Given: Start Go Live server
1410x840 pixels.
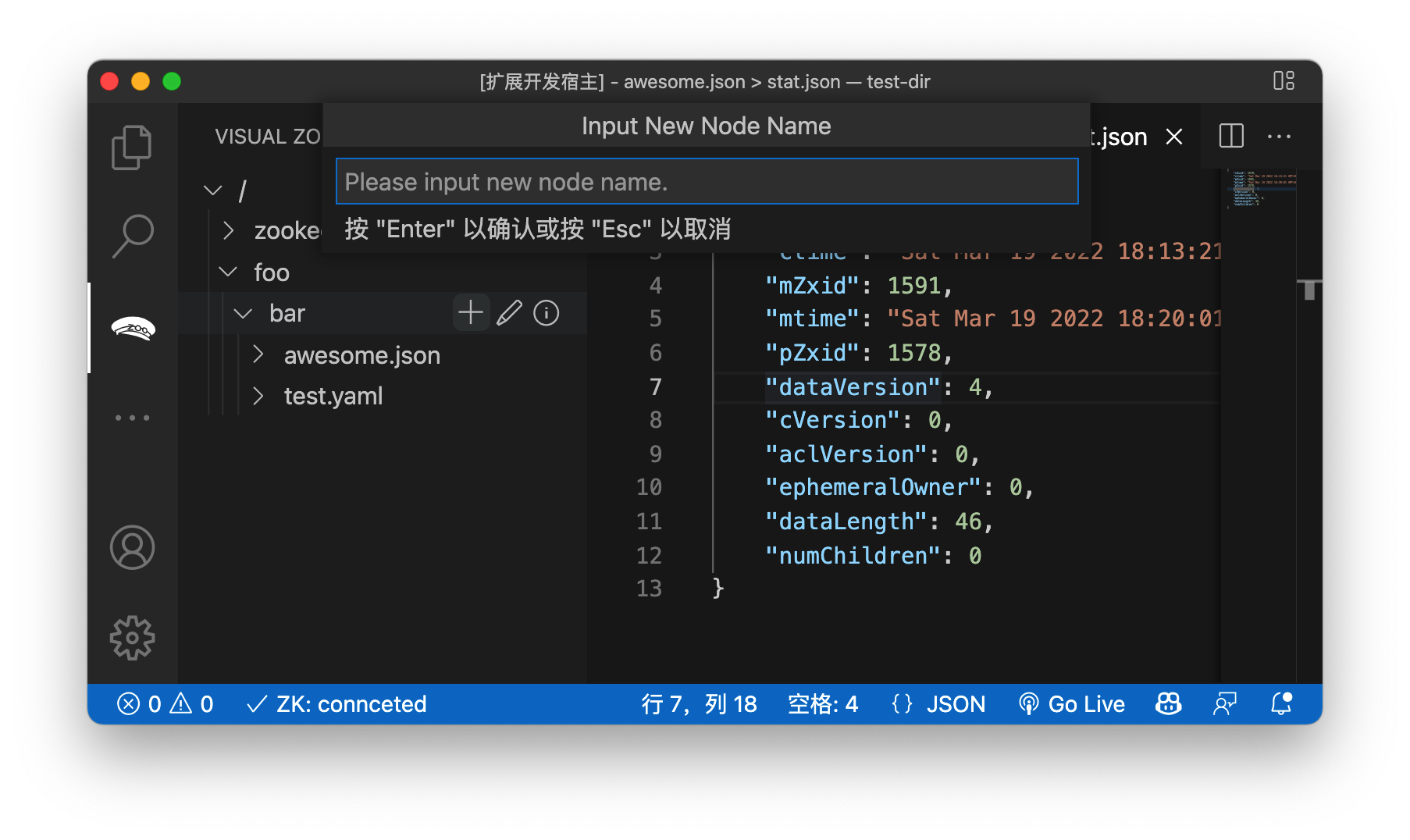Looking at the screenshot, I should tap(1072, 704).
